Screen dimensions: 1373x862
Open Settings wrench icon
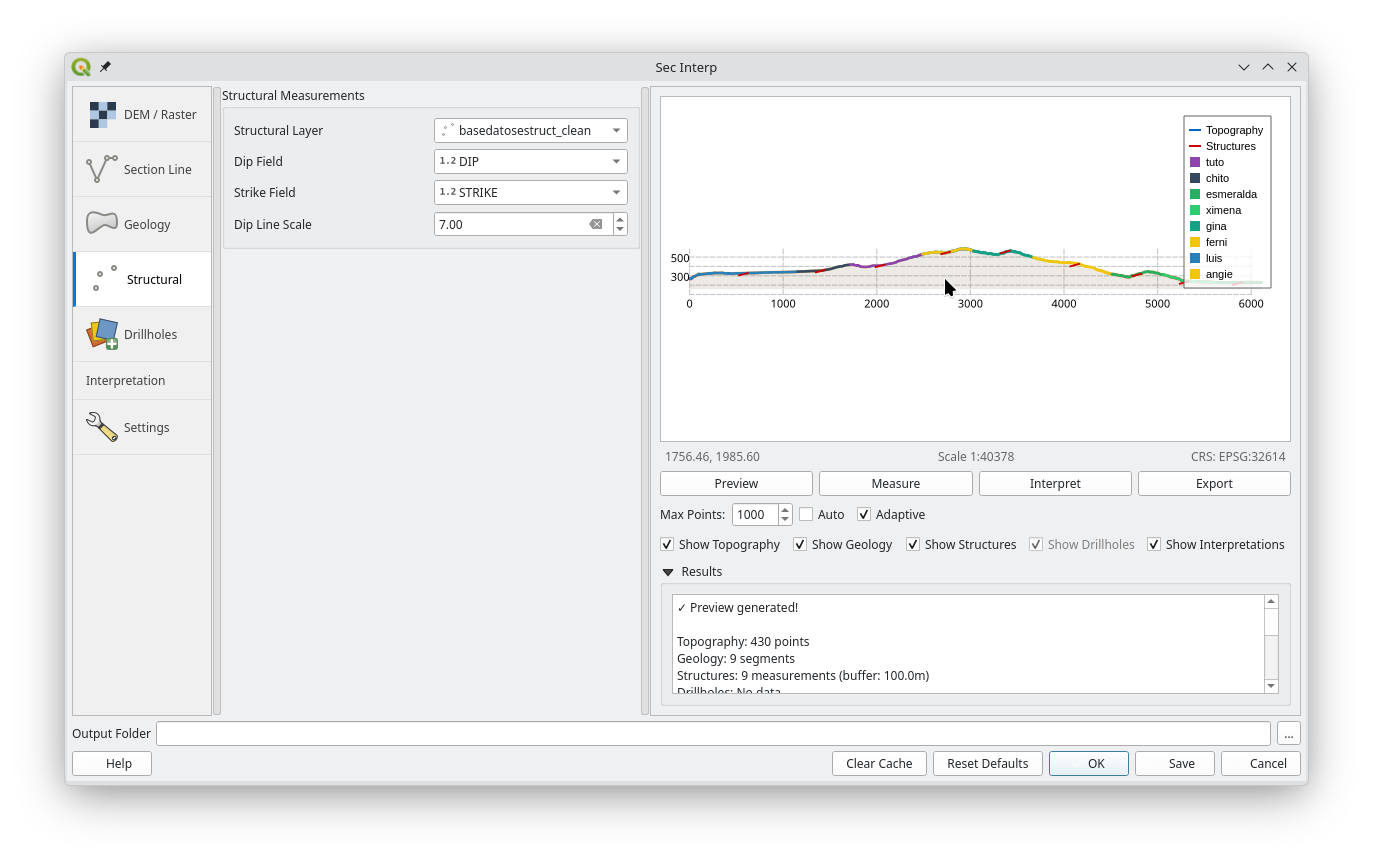click(101, 427)
